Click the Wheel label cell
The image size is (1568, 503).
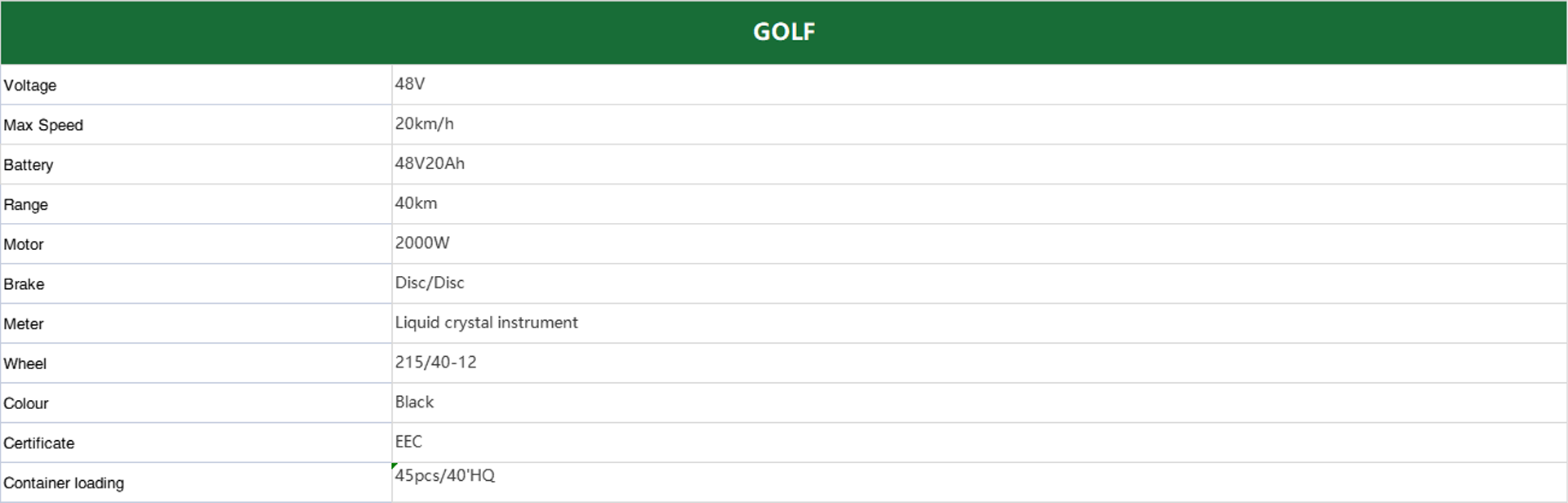coord(196,363)
